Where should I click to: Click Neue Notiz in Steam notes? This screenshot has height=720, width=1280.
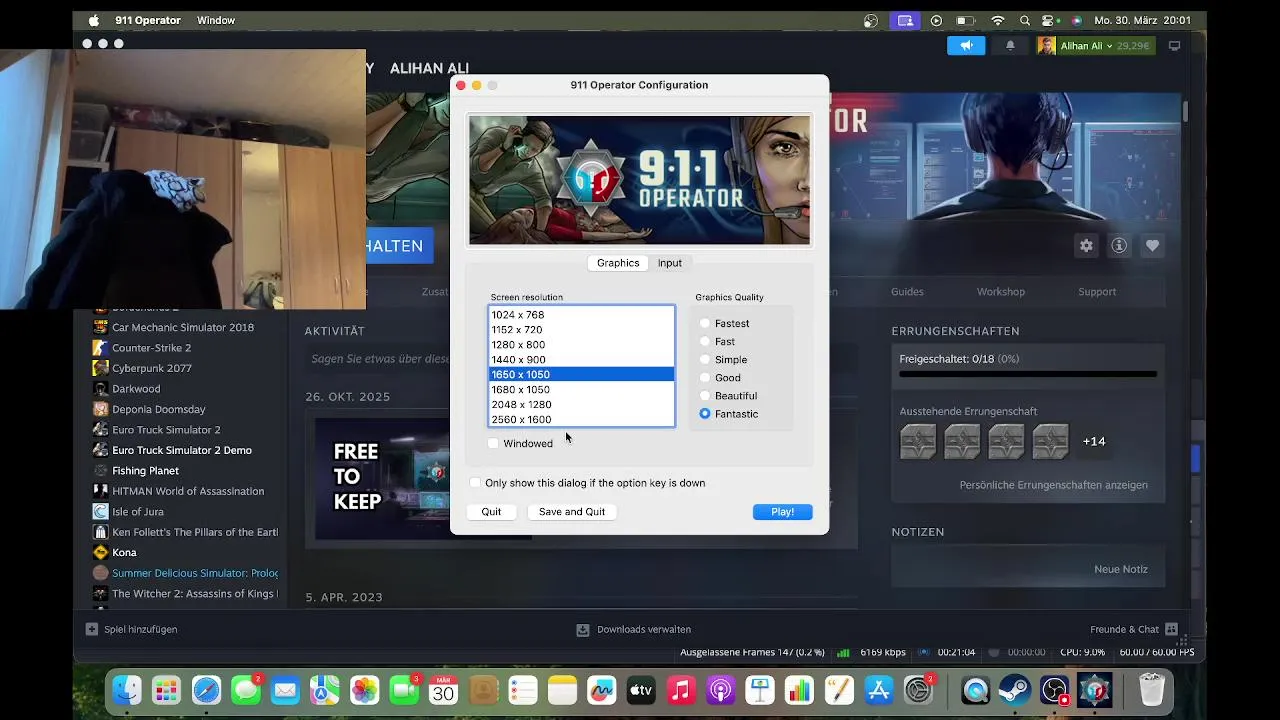tap(1121, 569)
